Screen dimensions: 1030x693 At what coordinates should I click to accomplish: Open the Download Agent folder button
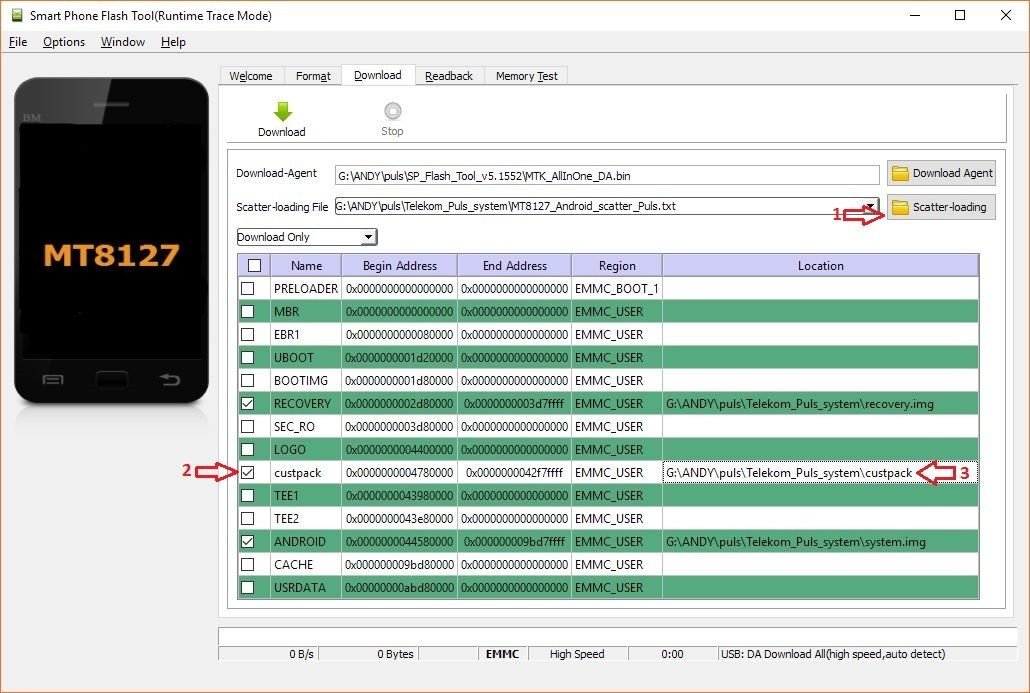tap(941, 173)
